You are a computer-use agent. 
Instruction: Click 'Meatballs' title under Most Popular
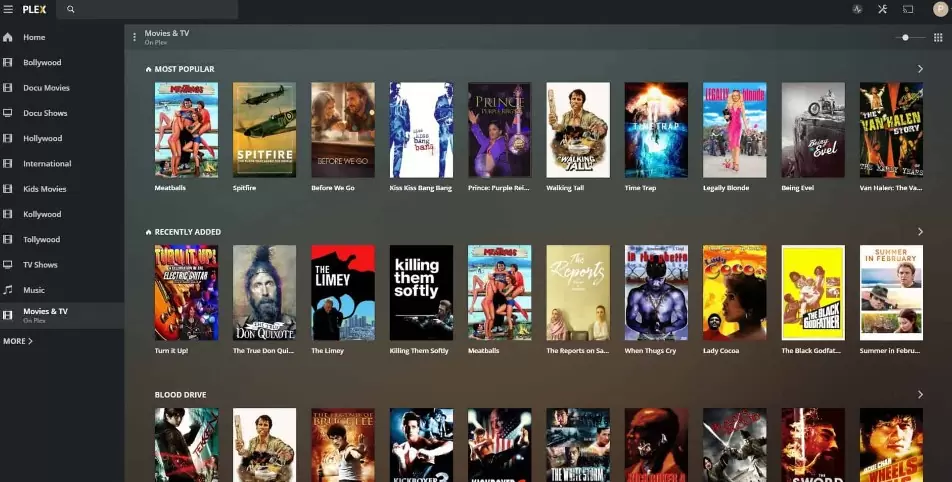[170, 188]
